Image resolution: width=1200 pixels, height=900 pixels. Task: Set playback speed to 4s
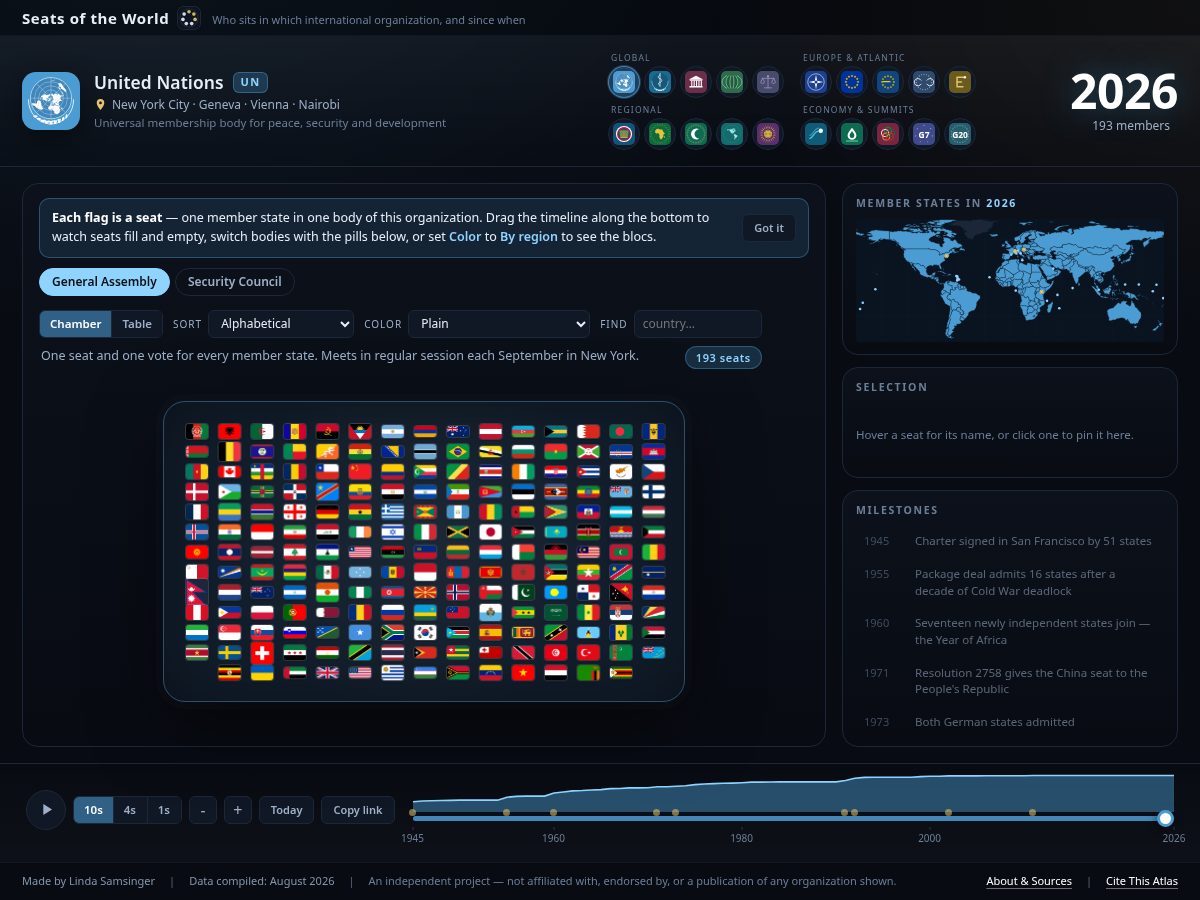coord(130,810)
